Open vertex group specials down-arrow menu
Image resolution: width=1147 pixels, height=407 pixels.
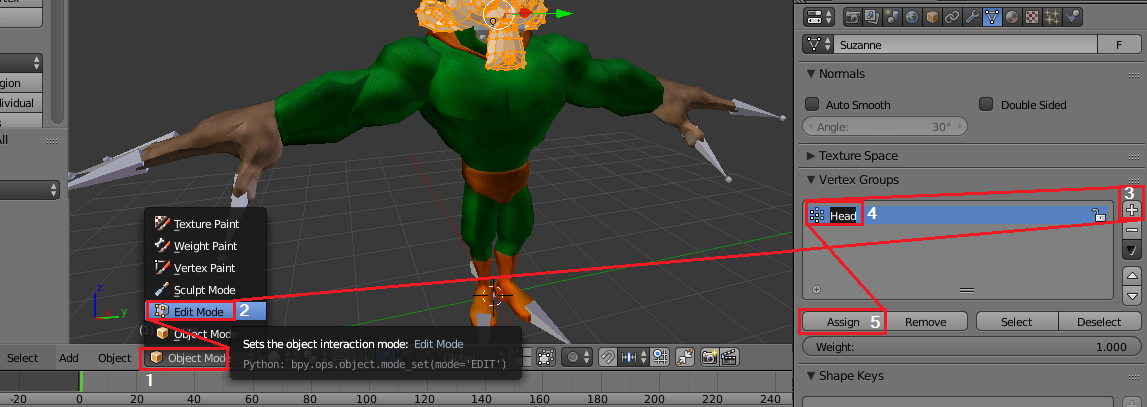1132,250
